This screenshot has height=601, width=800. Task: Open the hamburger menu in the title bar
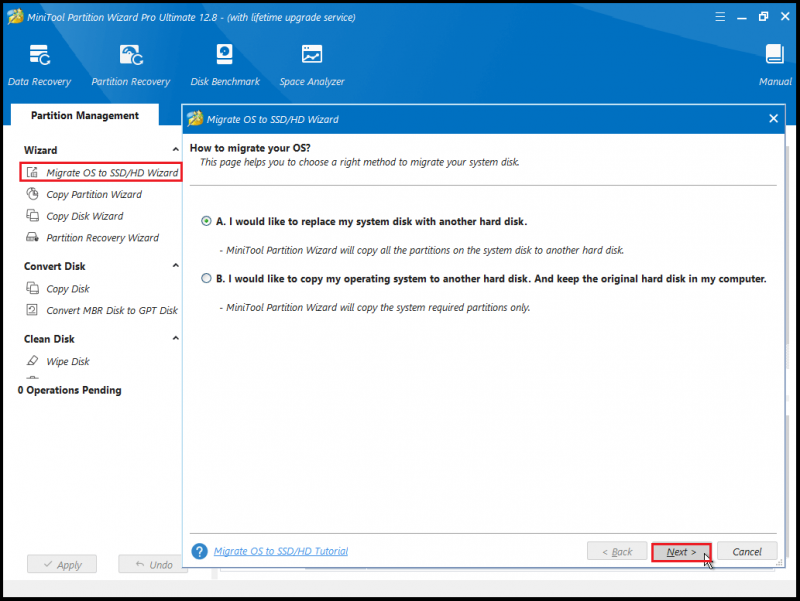(720, 17)
